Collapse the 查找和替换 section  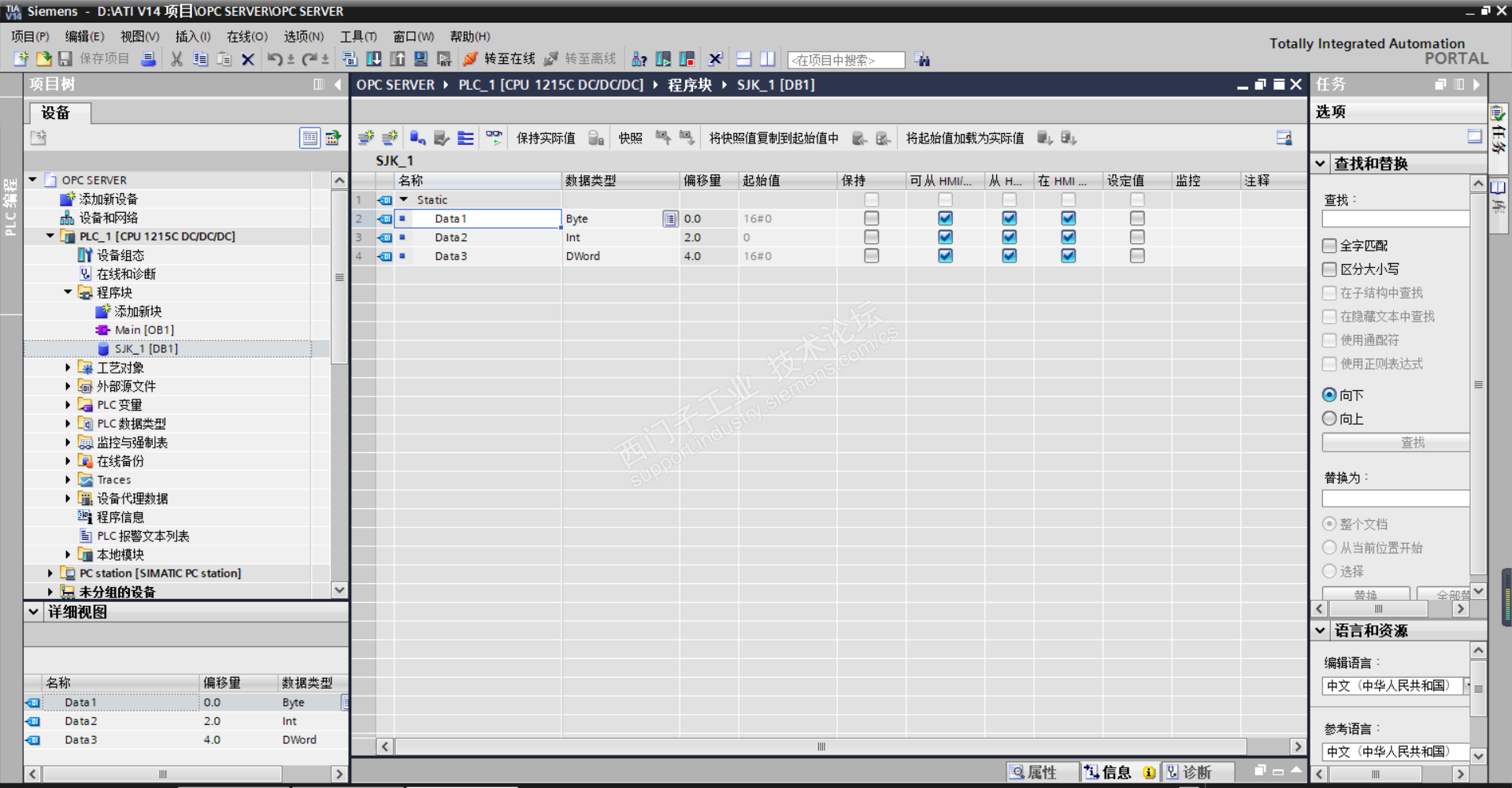pos(1321,164)
